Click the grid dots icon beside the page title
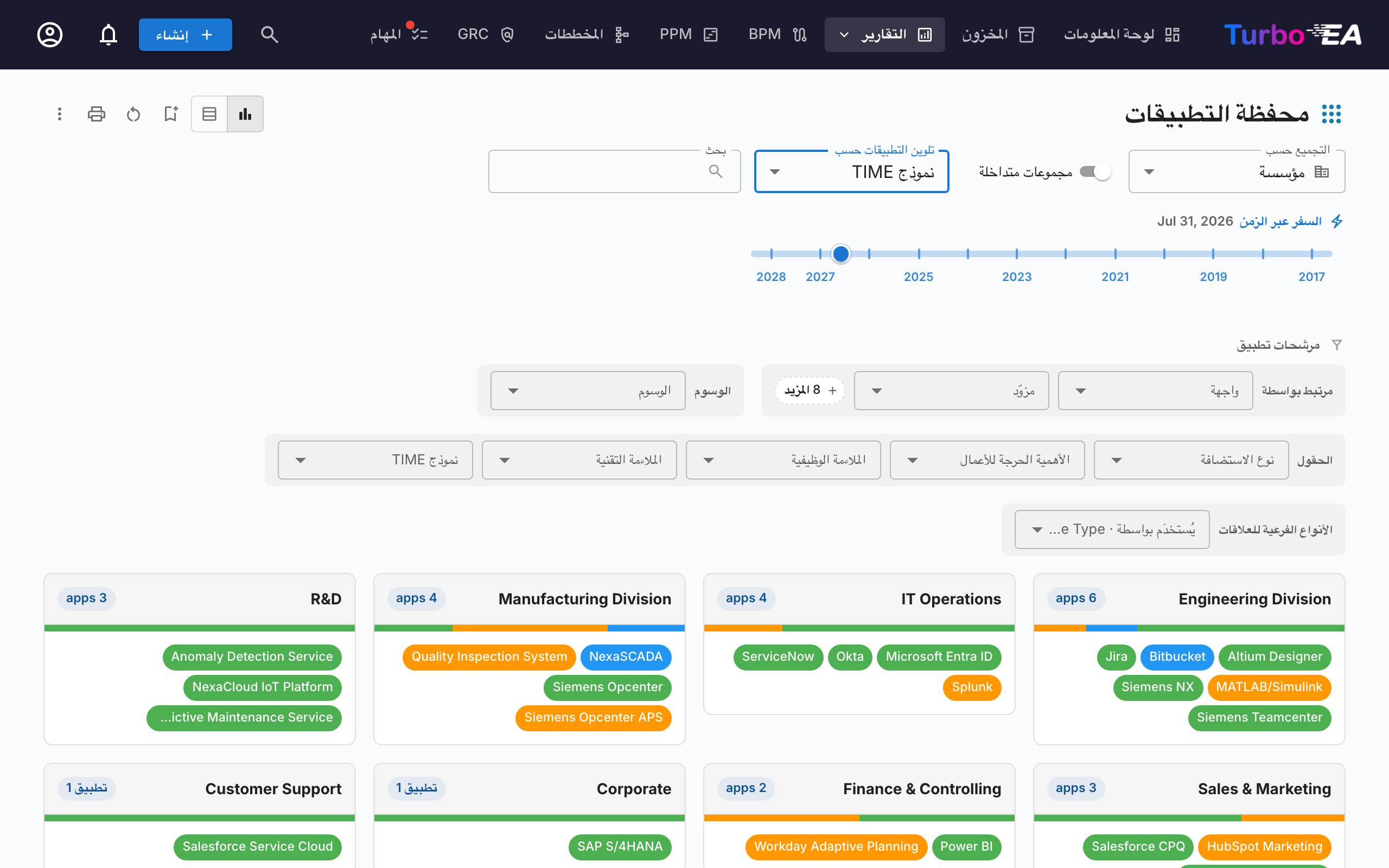Viewport: 1389px width, 868px height. coord(1331,114)
